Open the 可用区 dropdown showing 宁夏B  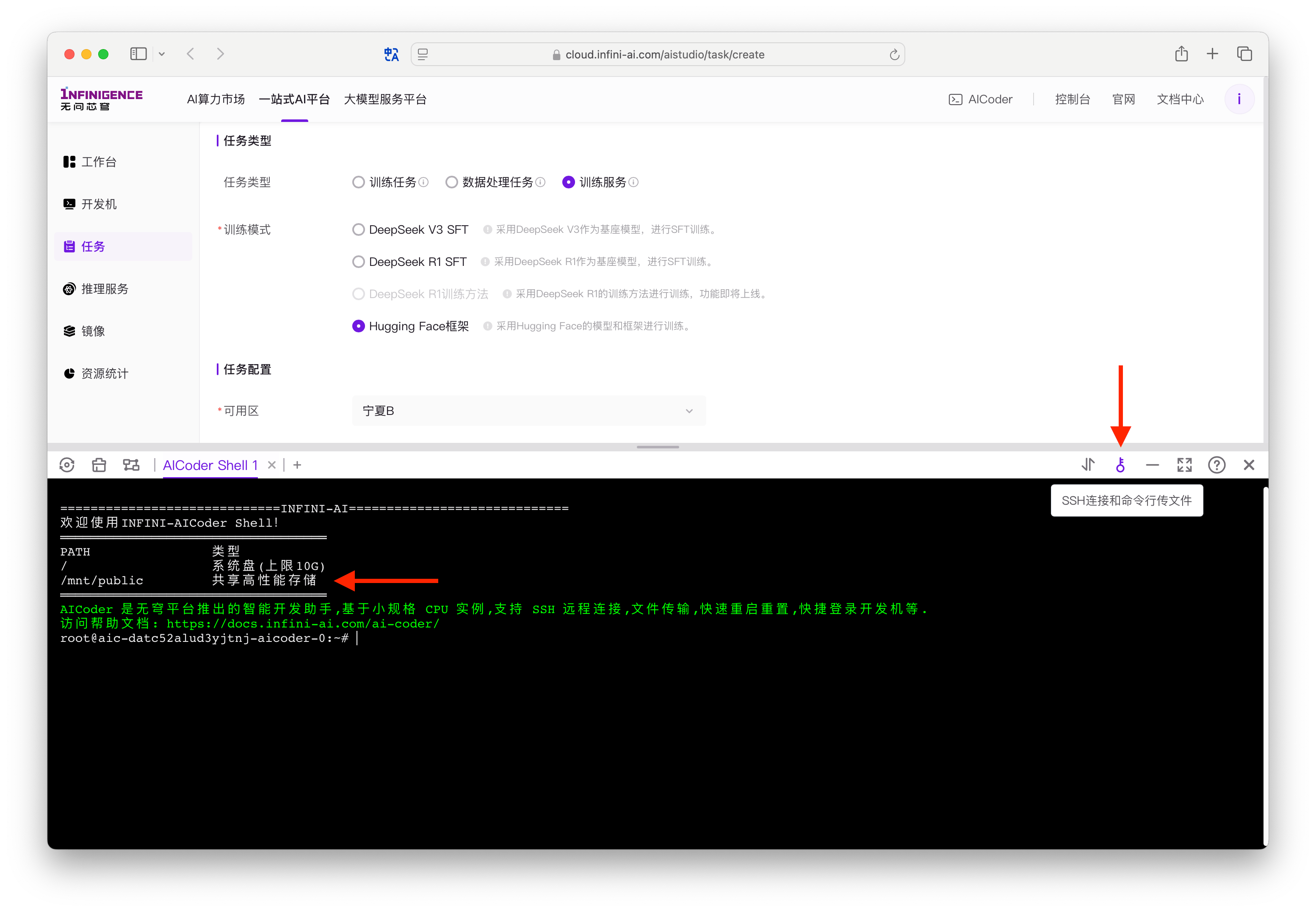[528, 411]
